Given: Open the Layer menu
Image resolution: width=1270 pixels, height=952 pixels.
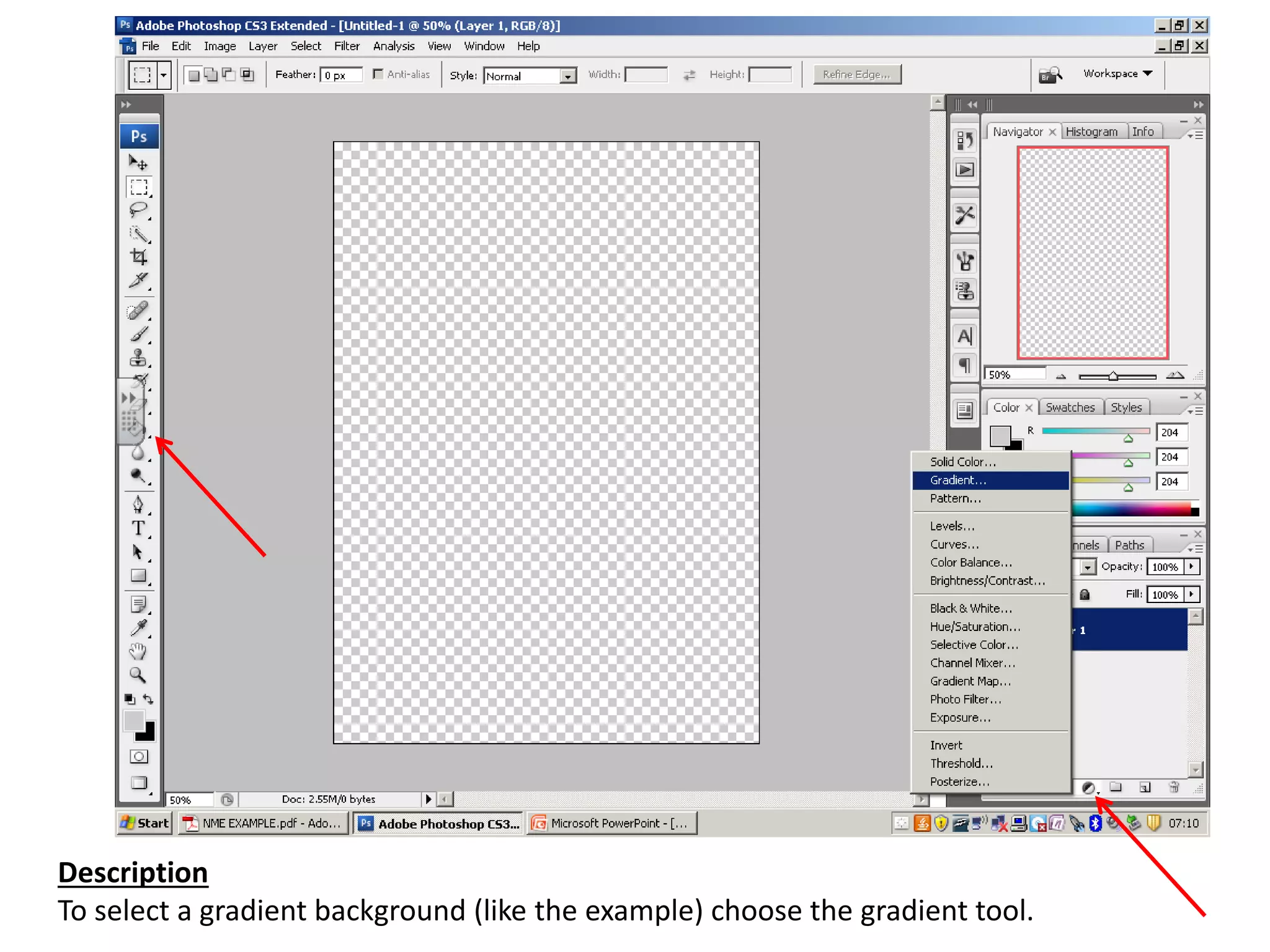Looking at the screenshot, I should coord(263,46).
